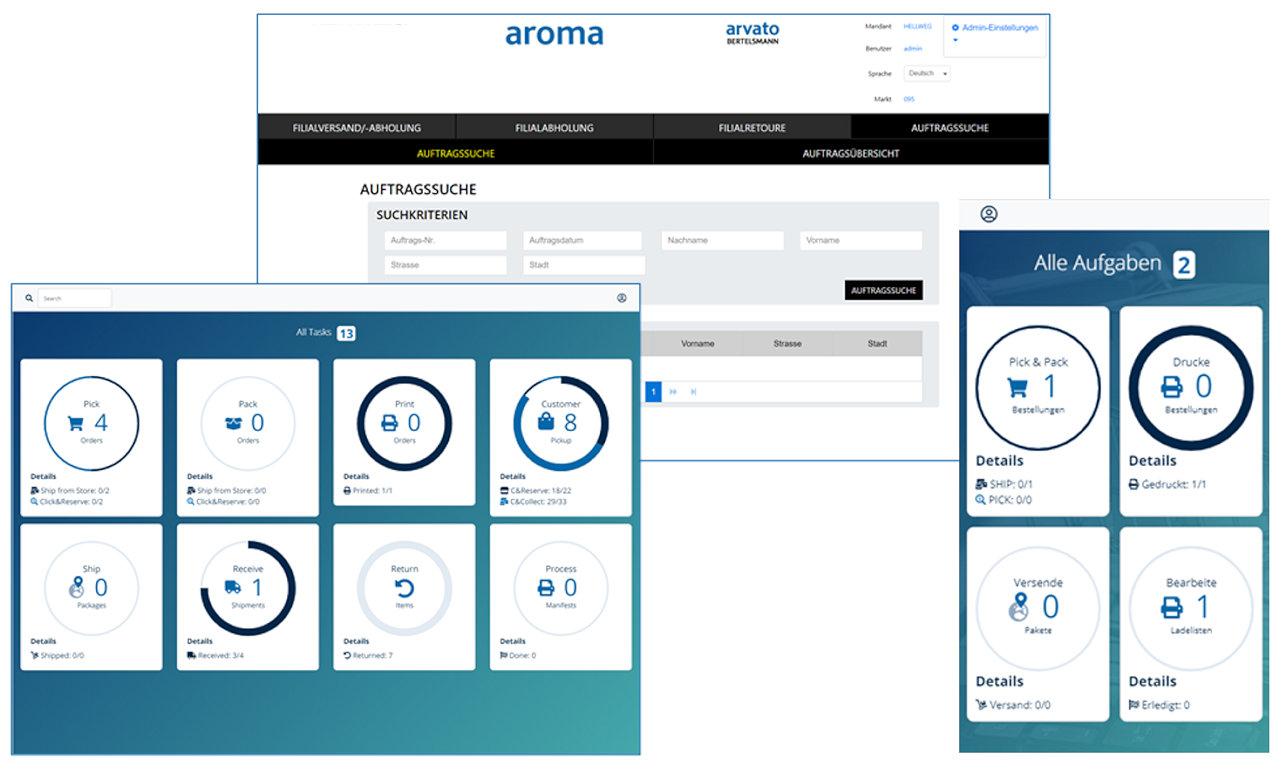Viewport: 1280px width, 766px height.
Task: Click the truck icon beside SHIP: 0/1
Action: [981, 484]
